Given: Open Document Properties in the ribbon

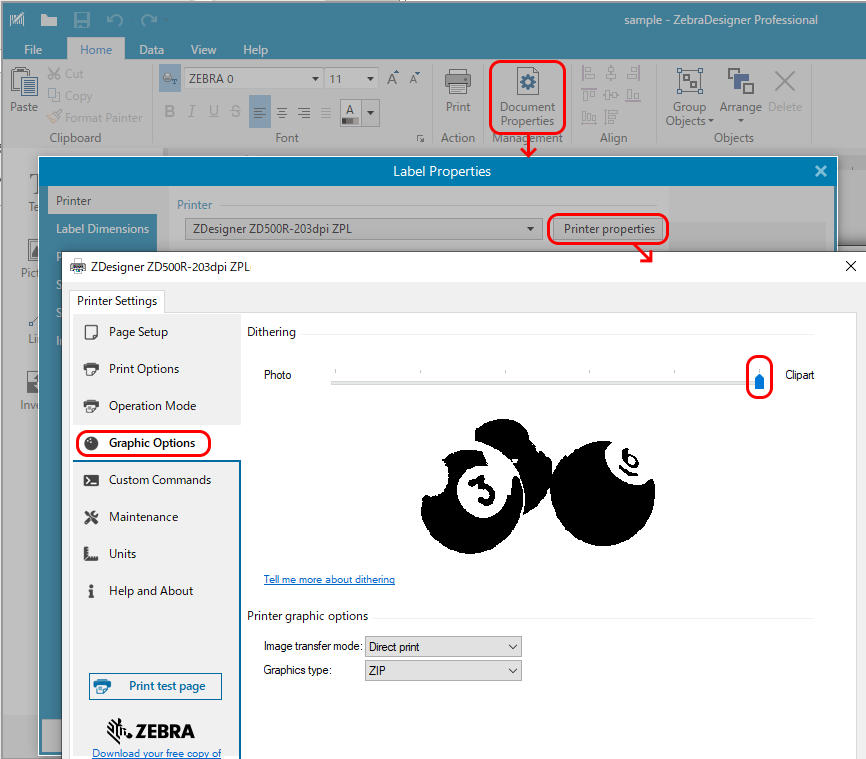Looking at the screenshot, I should tap(527, 97).
